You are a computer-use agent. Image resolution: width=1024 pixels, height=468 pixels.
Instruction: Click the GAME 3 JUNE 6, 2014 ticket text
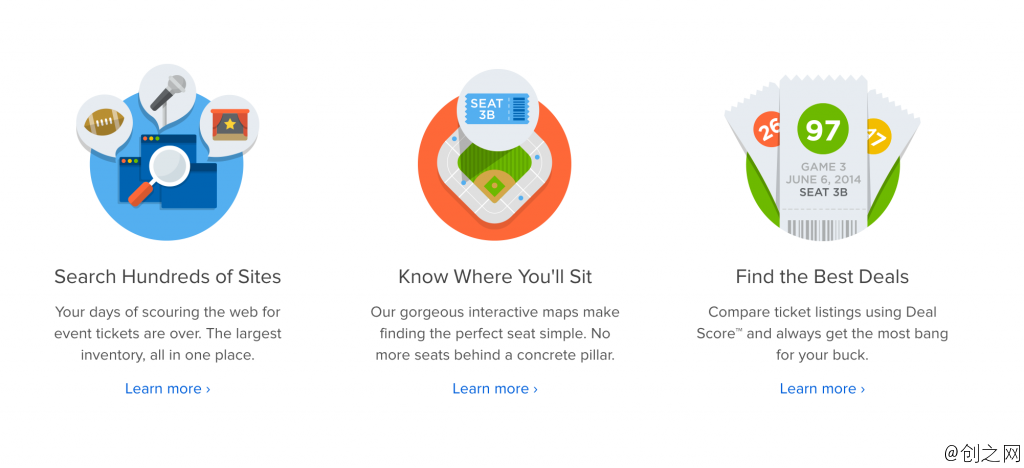[x=823, y=173]
